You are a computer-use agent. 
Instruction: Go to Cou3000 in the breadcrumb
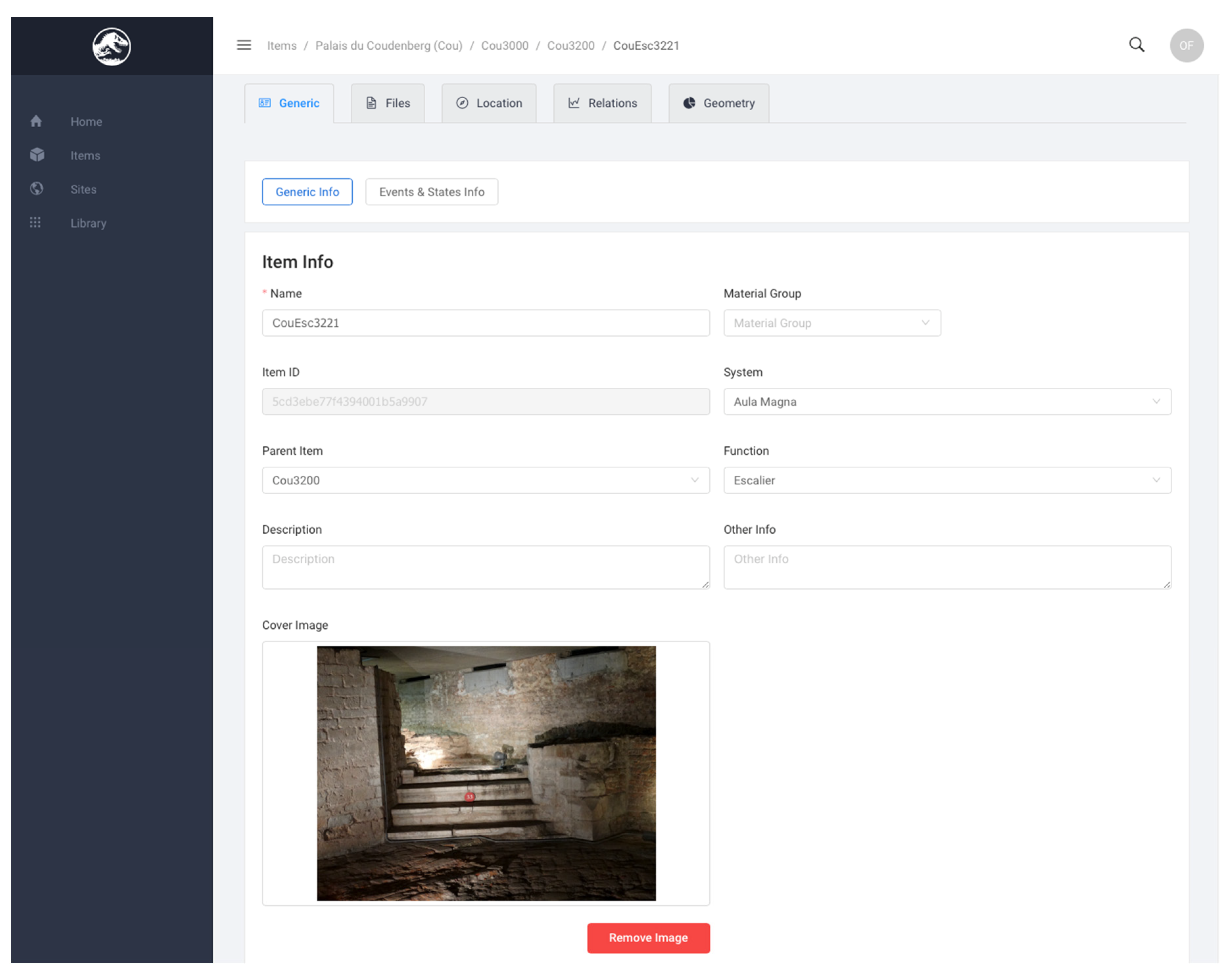click(504, 46)
